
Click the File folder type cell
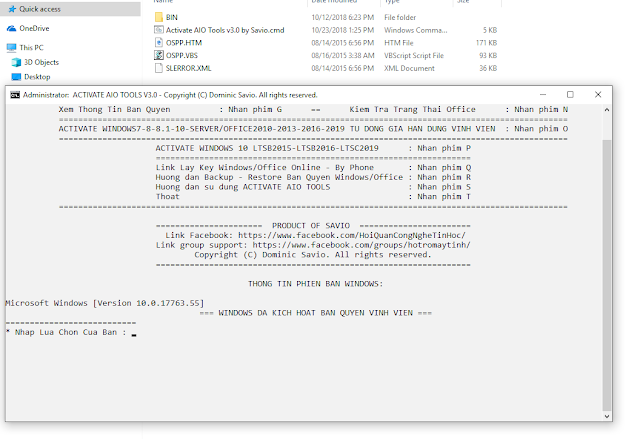400,17
